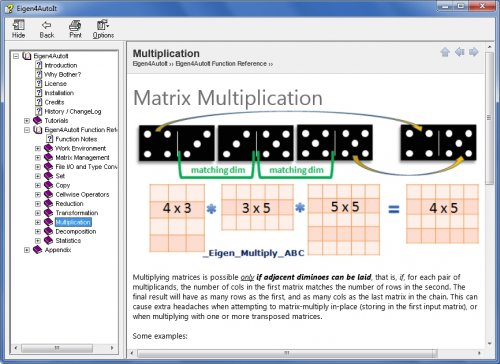Screen dimensions: 500x364
Task: Click the content pane vertical scrollbar thumb
Action: click(x=489, y=118)
